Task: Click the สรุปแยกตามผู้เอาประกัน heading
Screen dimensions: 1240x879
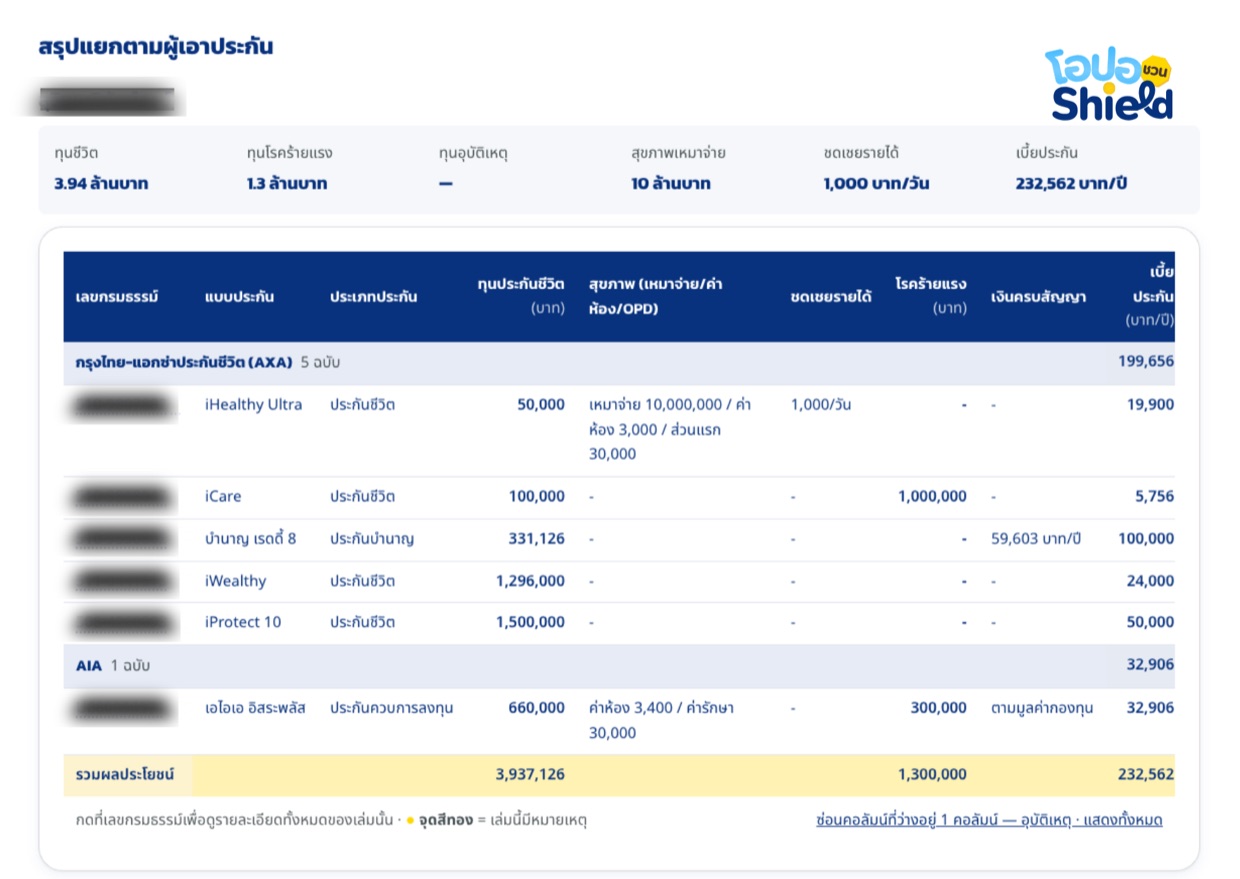Action: [x=156, y=47]
